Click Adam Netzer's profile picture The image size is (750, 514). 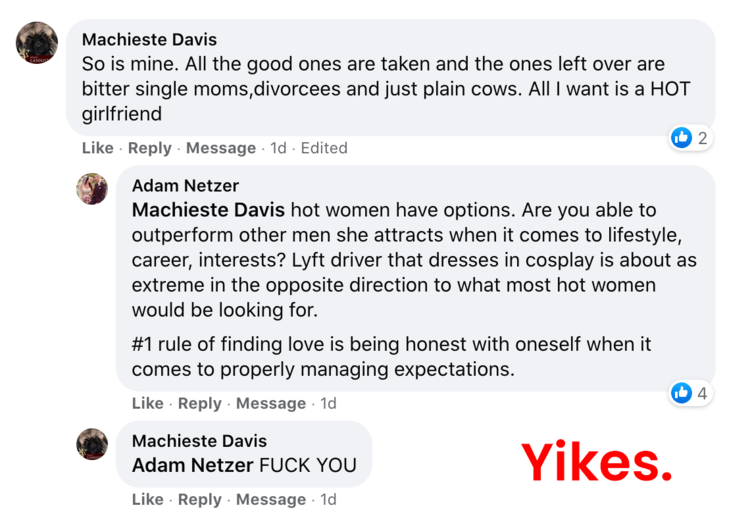tap(92, 188)
